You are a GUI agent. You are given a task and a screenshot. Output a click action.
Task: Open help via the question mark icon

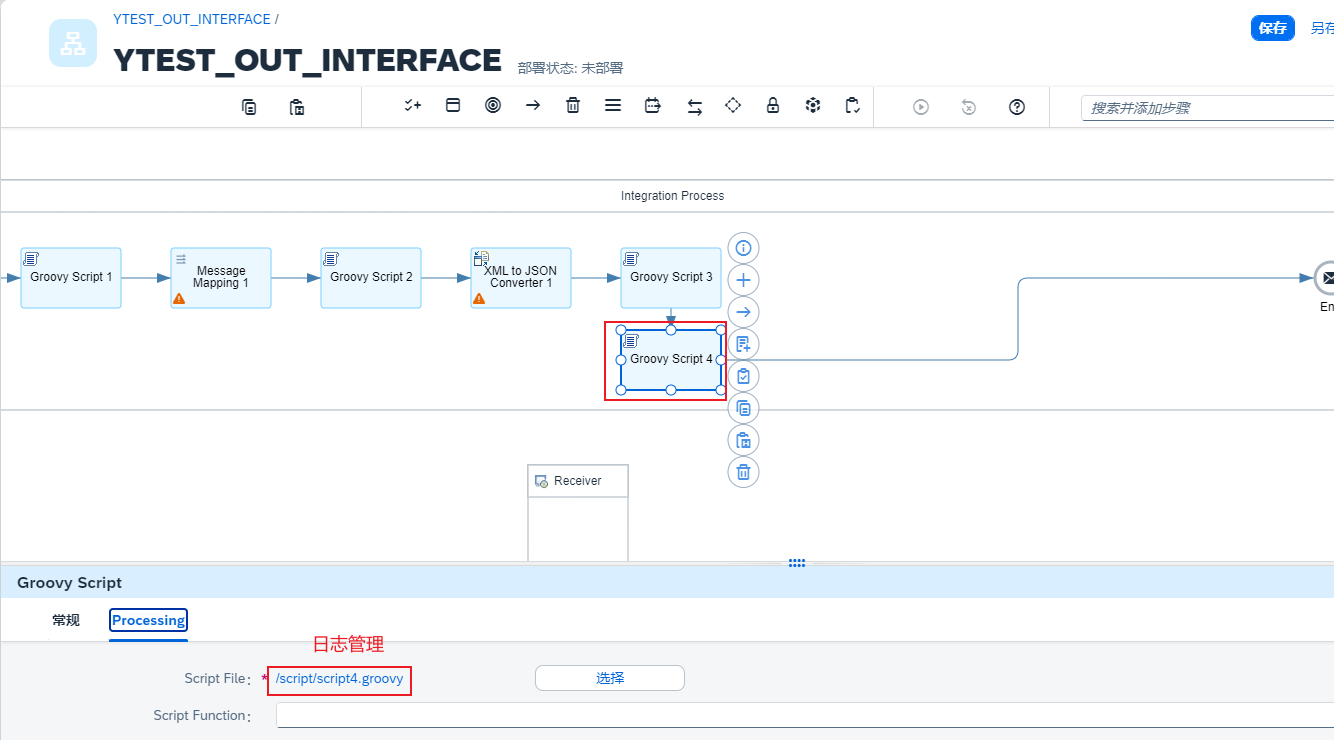1017,107
